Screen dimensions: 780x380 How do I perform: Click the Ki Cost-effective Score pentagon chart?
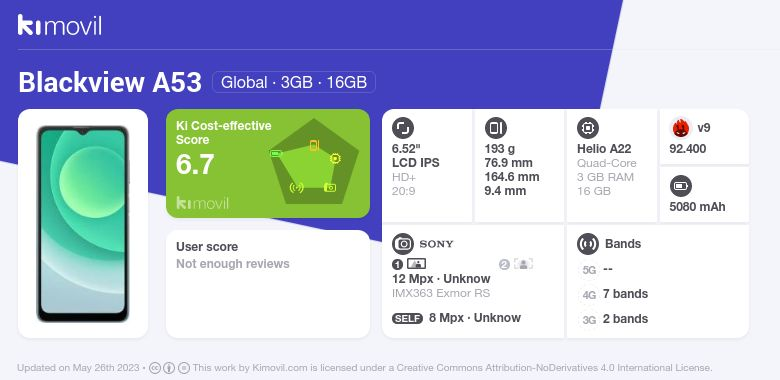coord(314,162)
